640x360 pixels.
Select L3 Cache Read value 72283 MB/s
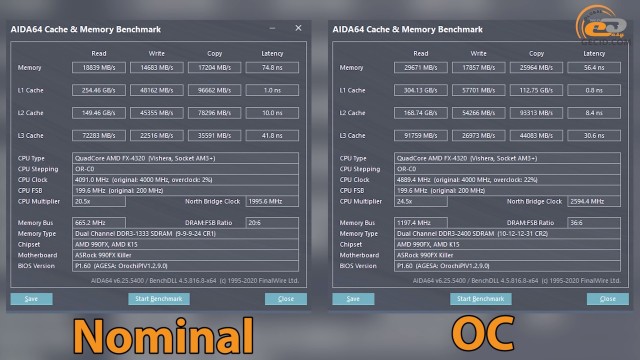pos(99,135)
